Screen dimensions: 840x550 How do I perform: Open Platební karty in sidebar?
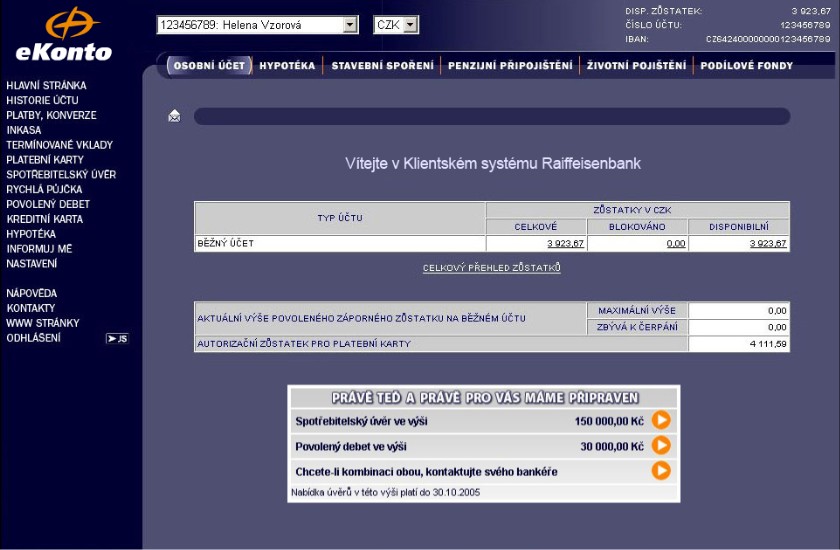pyautogui.click(x=45, y=160)
